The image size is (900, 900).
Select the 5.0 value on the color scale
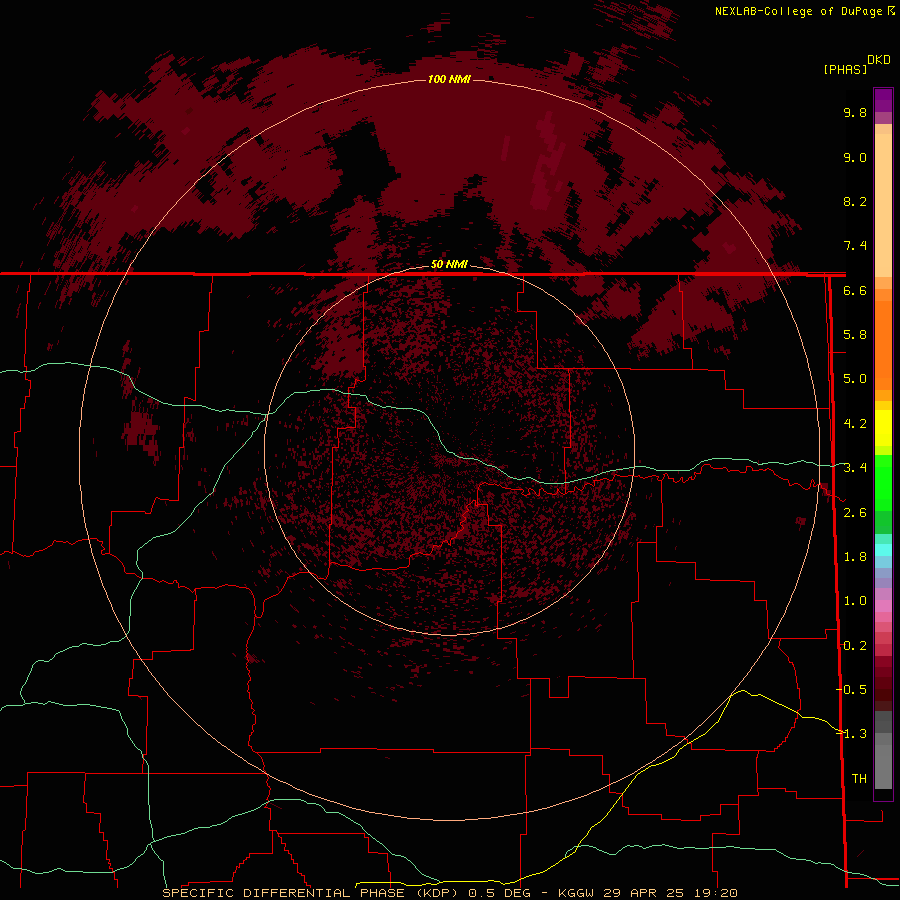855,379
